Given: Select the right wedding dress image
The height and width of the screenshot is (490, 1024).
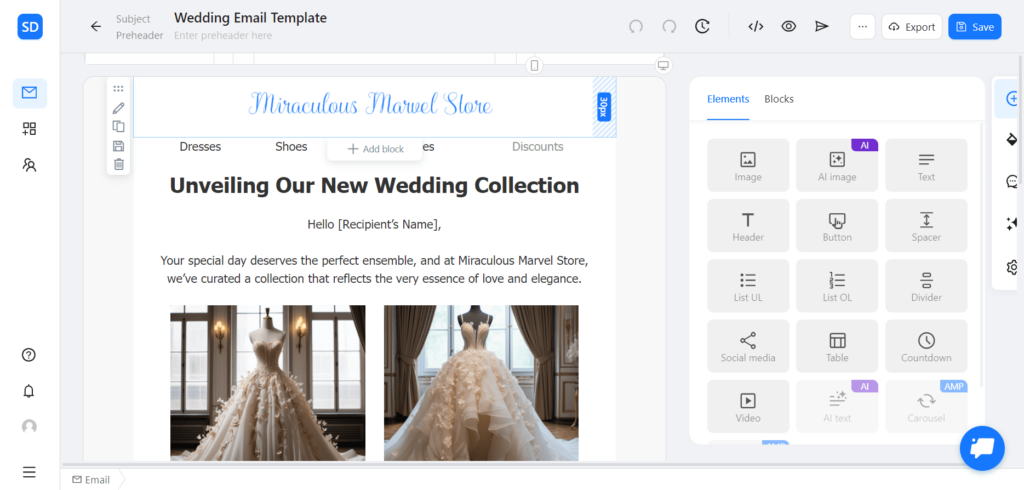Looking at the screenshot, I should pyautogui.click(x=481, y=383).
